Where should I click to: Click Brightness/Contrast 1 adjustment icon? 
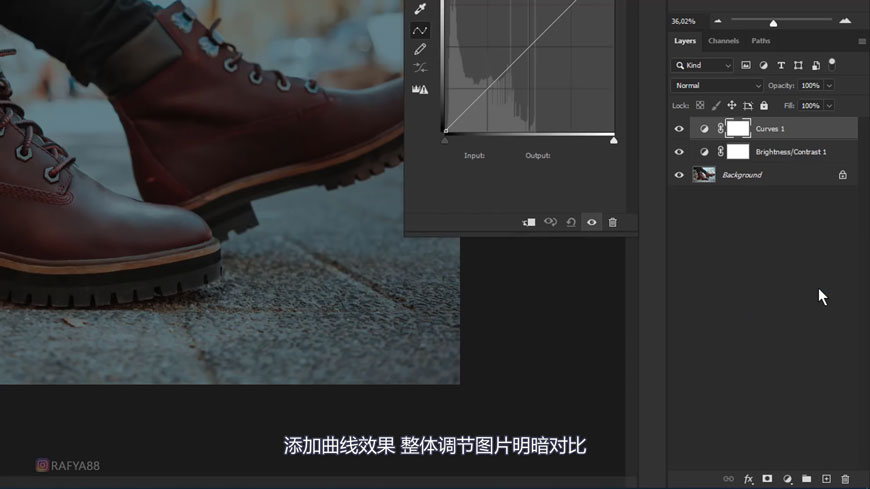(x=704, y=152)
